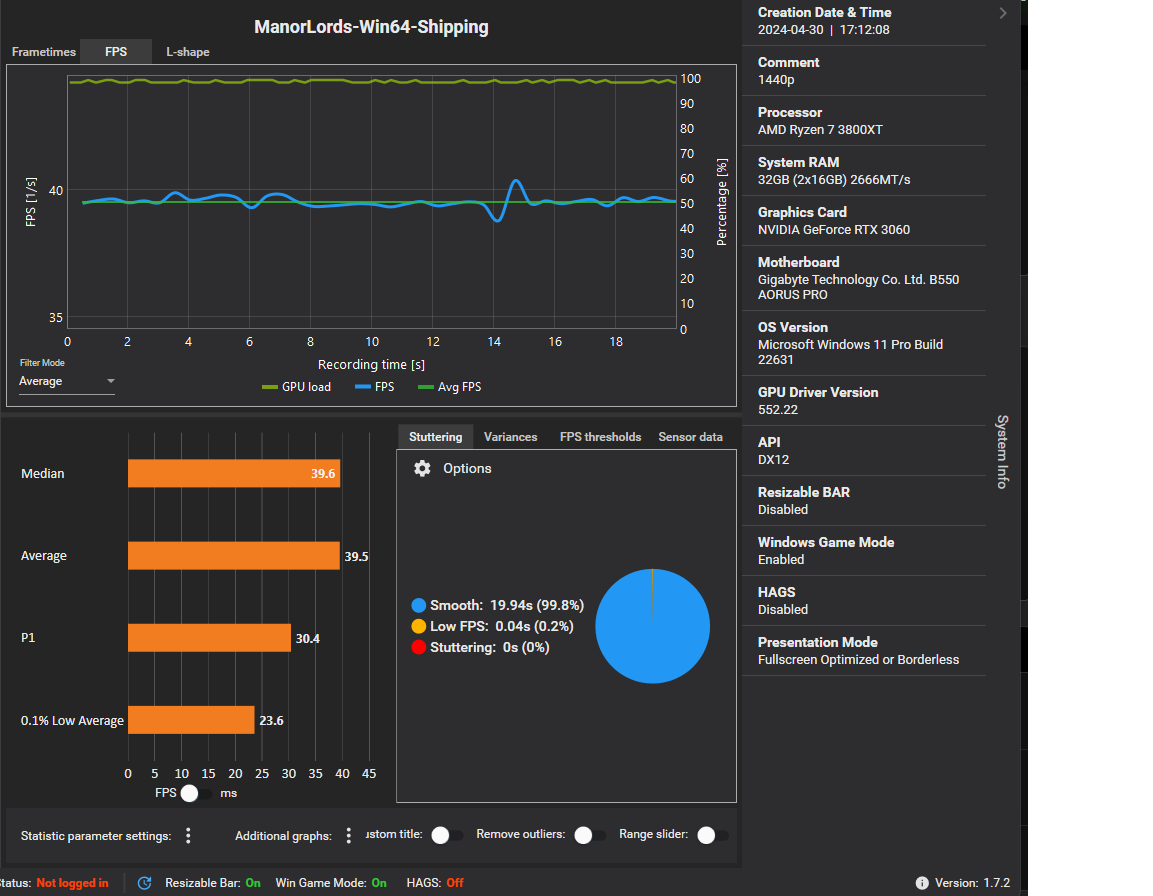Click NVIDIA GeForce RTX 3060 text
This screenshot has height=896, width=1153.
(x=834, y=230)
